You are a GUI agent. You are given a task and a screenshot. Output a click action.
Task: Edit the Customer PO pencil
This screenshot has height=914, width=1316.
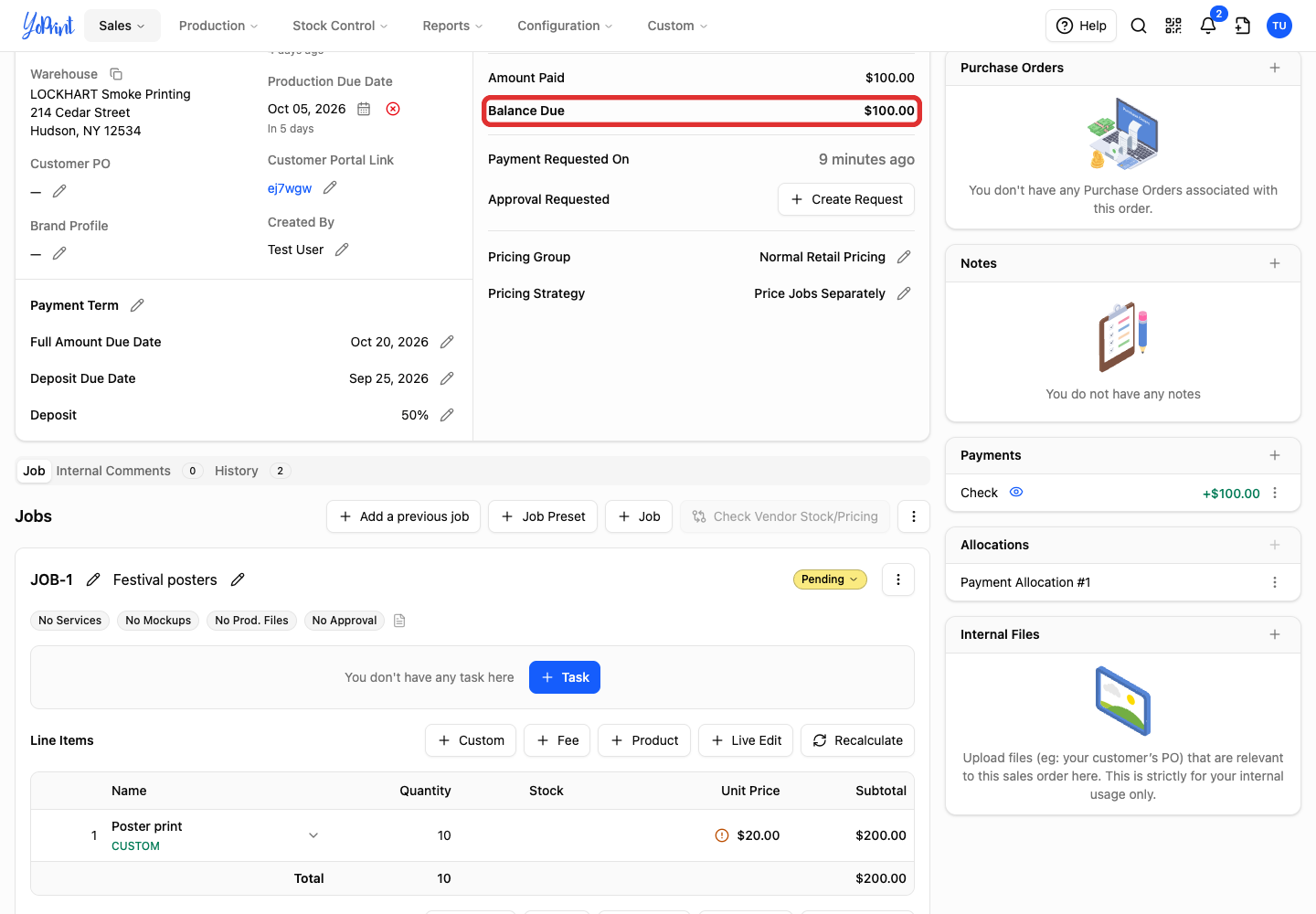pyautogui.click(x=59, y=191)
